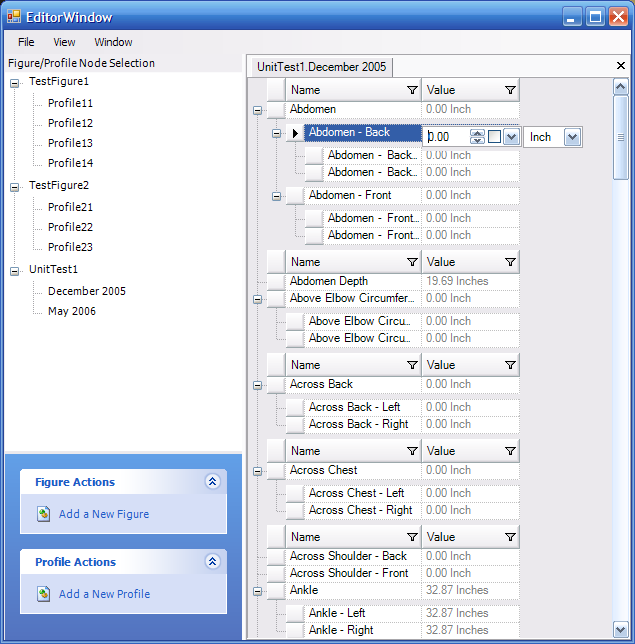Collapse the Above Elbow Circumference row
The height and width of the screenshot is (644, 635).
[258, 299]
